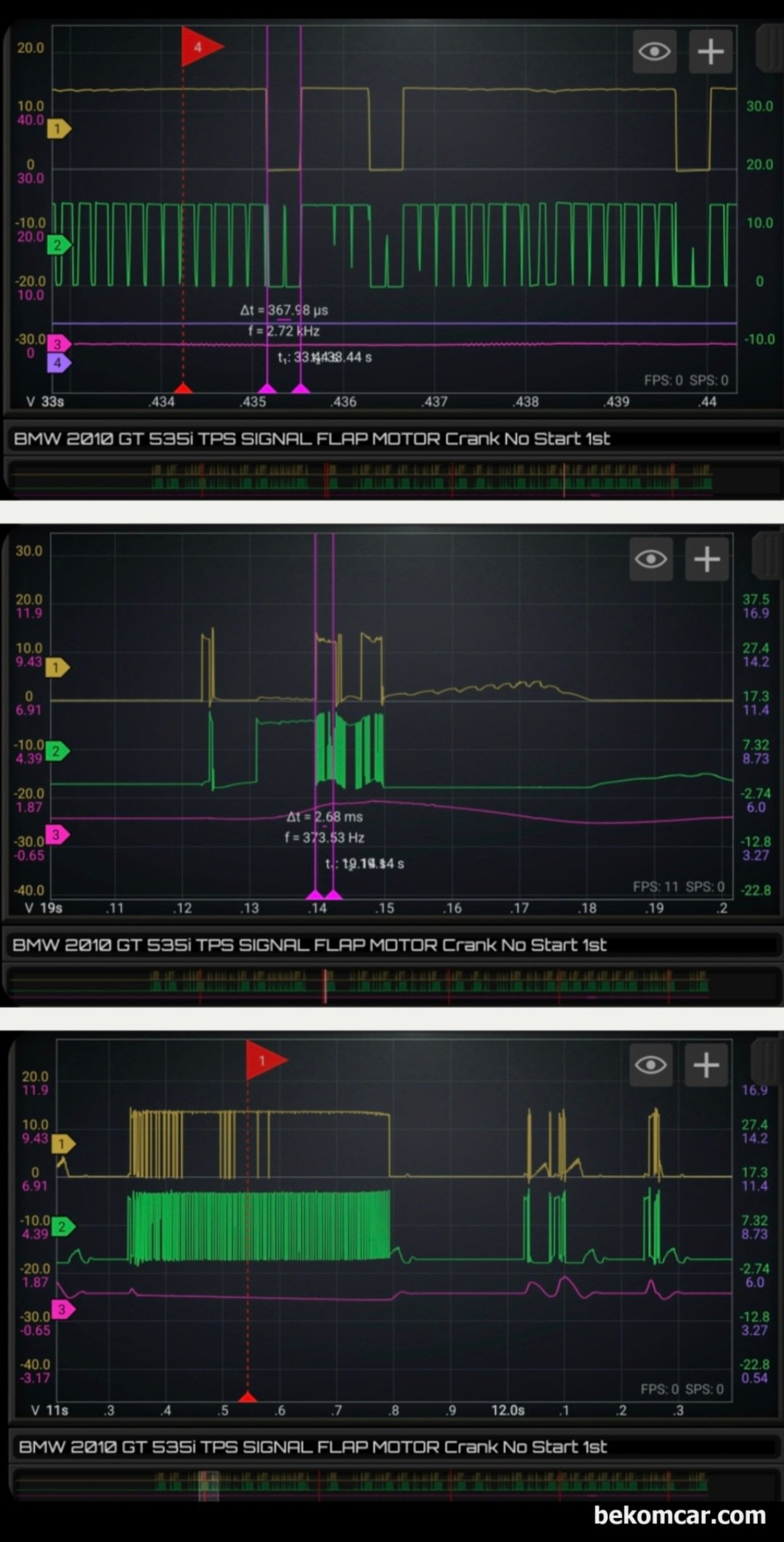The height and width of the screenshot is (1542, 784).
Task: Click the FPS: 11 SPS: 0 status text
Action: [x=679, y=887]
